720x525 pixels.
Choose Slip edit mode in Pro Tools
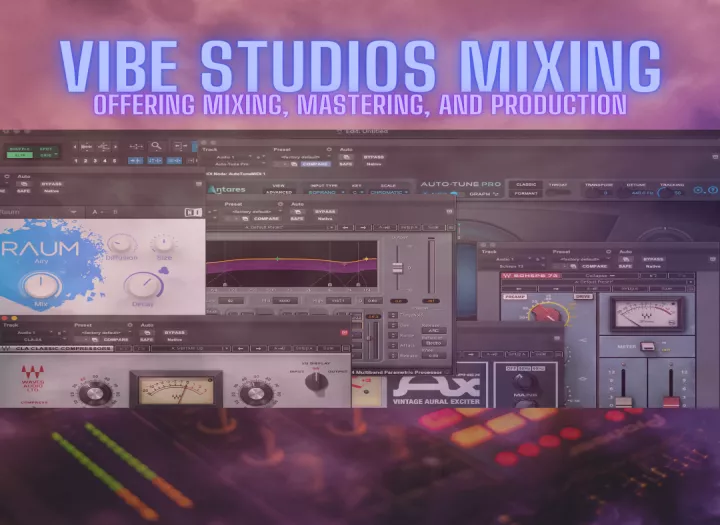click(20, 155)
